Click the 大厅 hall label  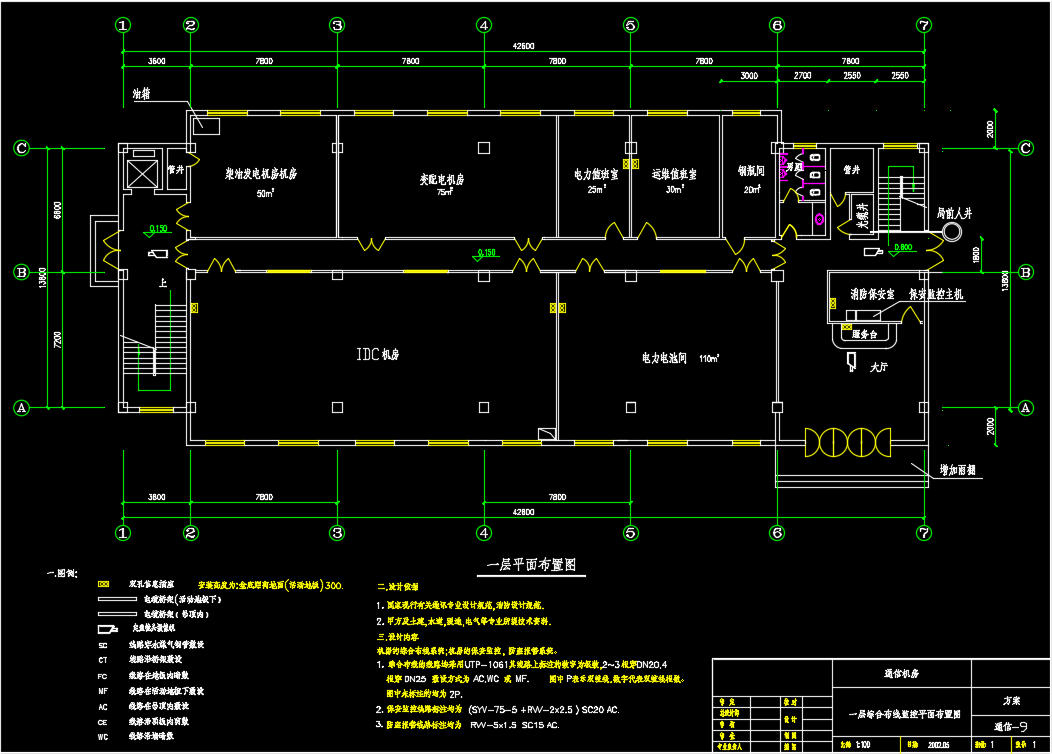pyautogui.click(x=879, y=368)
